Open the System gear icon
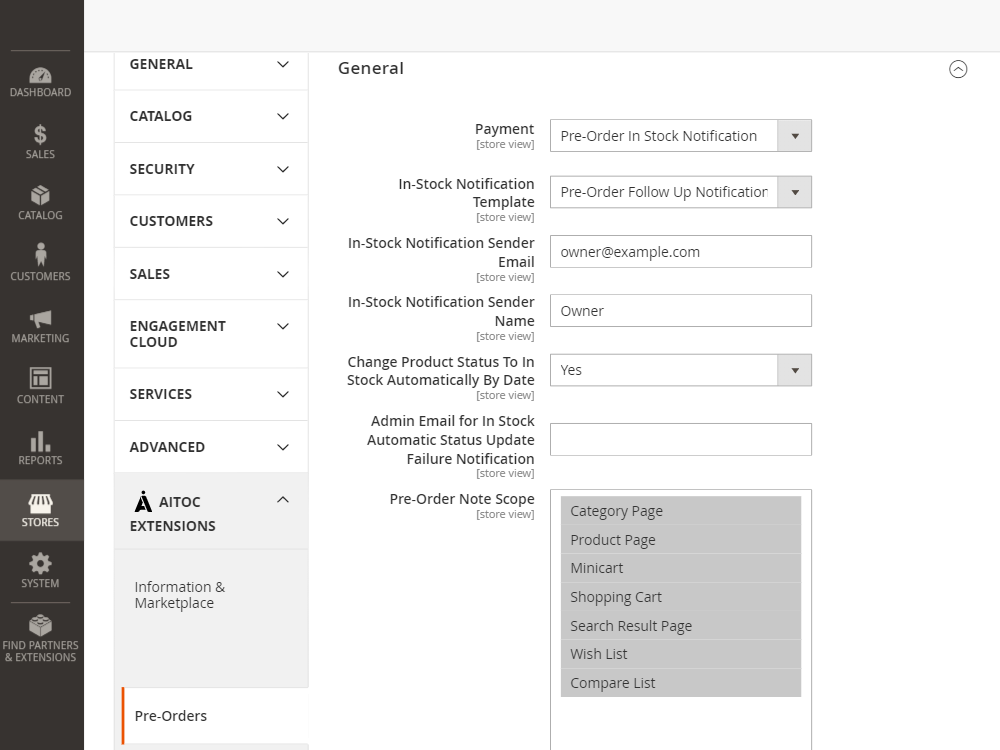The image size is (1000, 750). [40, 564]
